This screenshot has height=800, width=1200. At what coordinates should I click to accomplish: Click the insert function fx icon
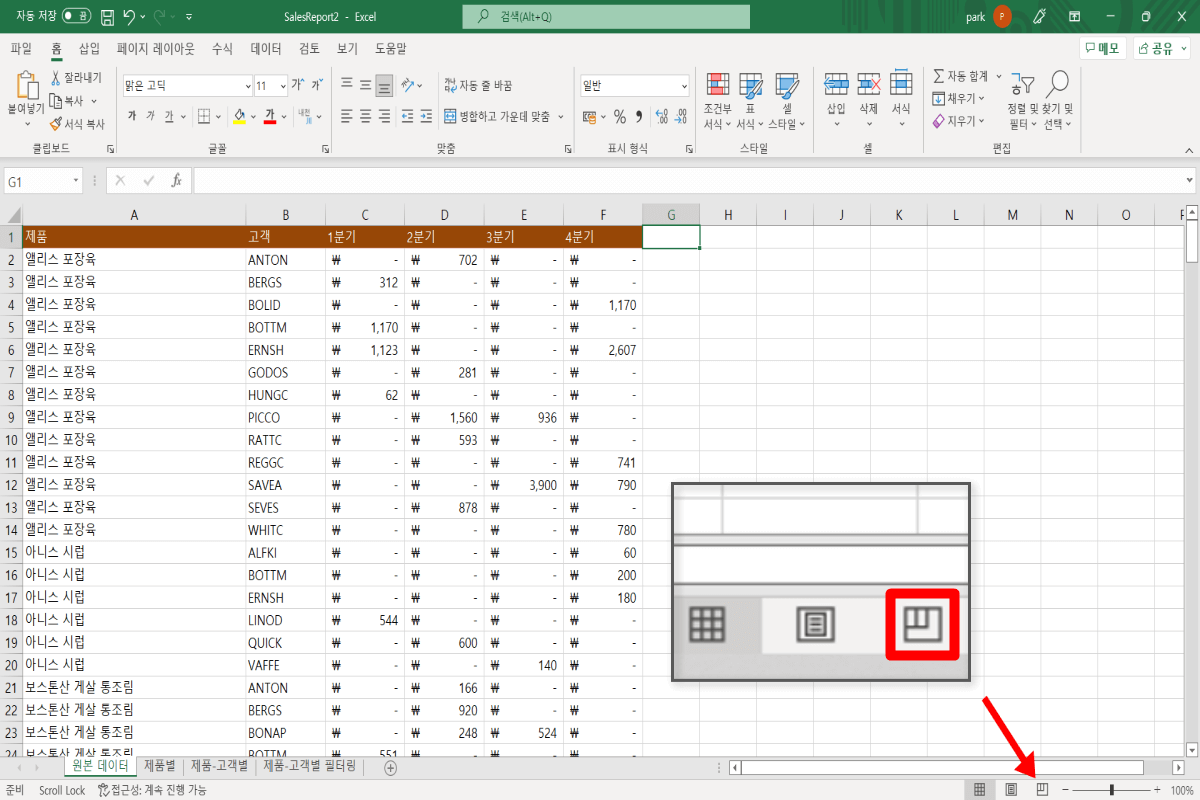point(176,181)
